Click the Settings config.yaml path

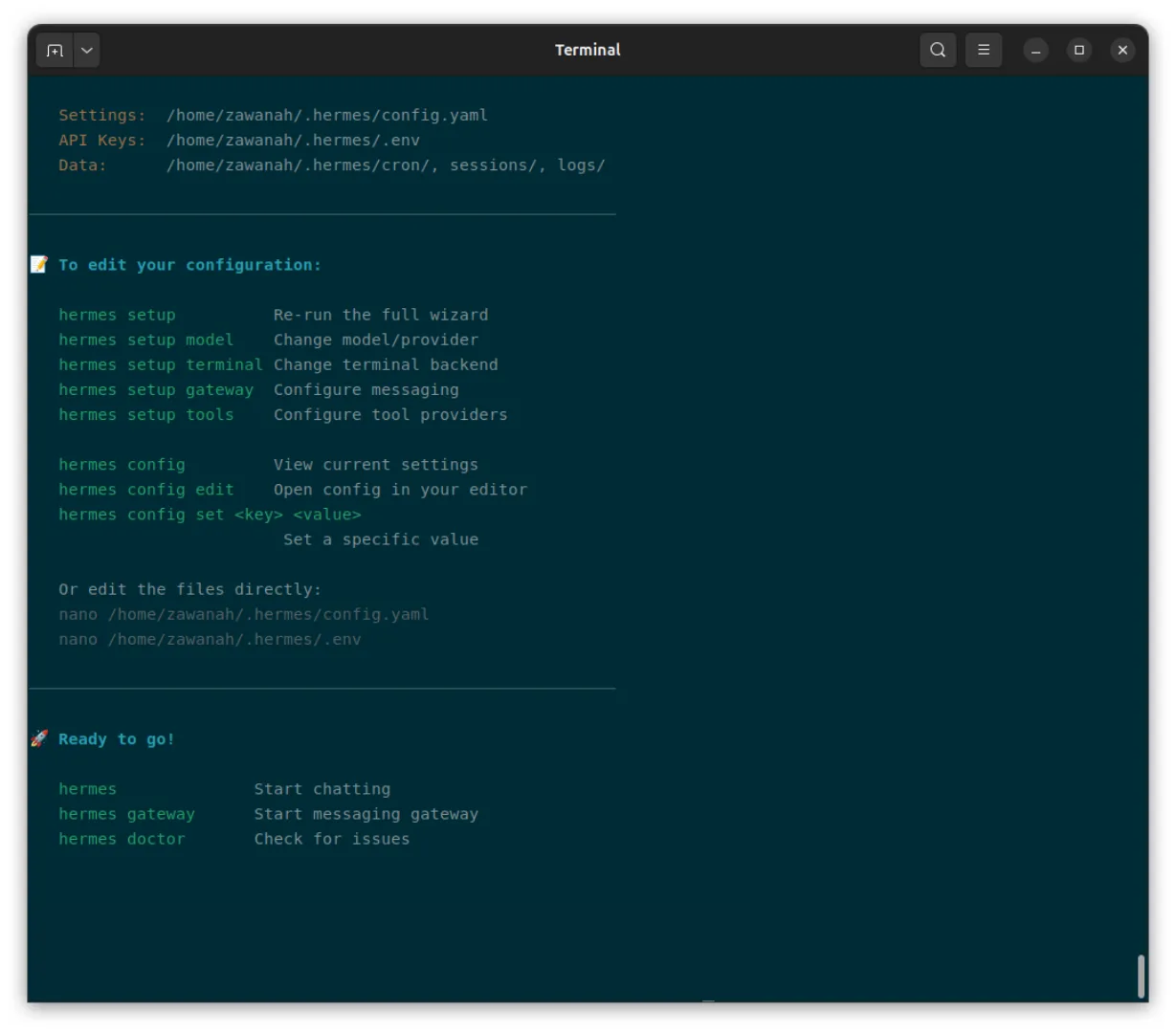click(x=327, y=115)
